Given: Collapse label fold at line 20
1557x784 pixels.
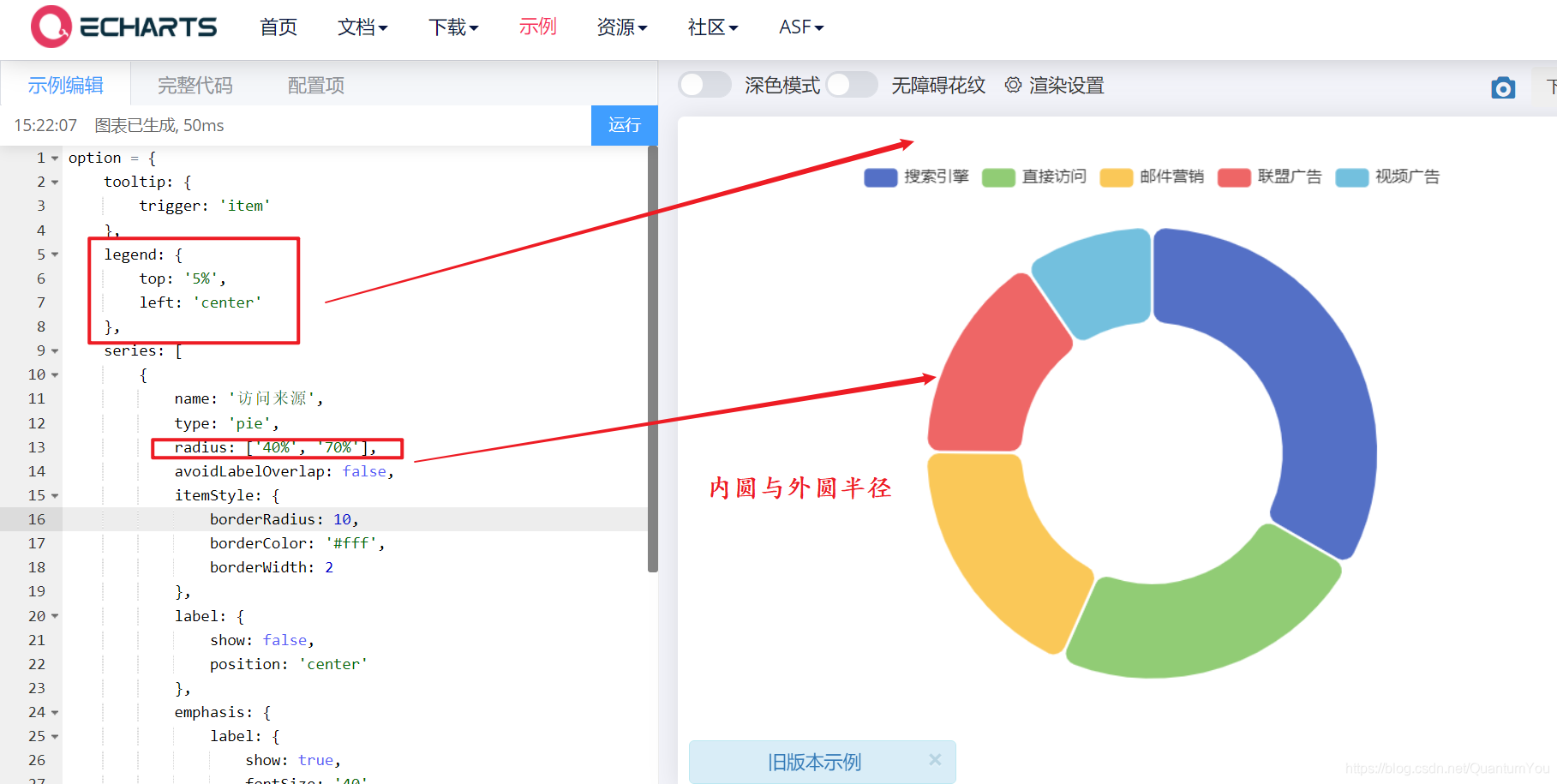Looking at the screenshot, I should [x=55, y=616].
